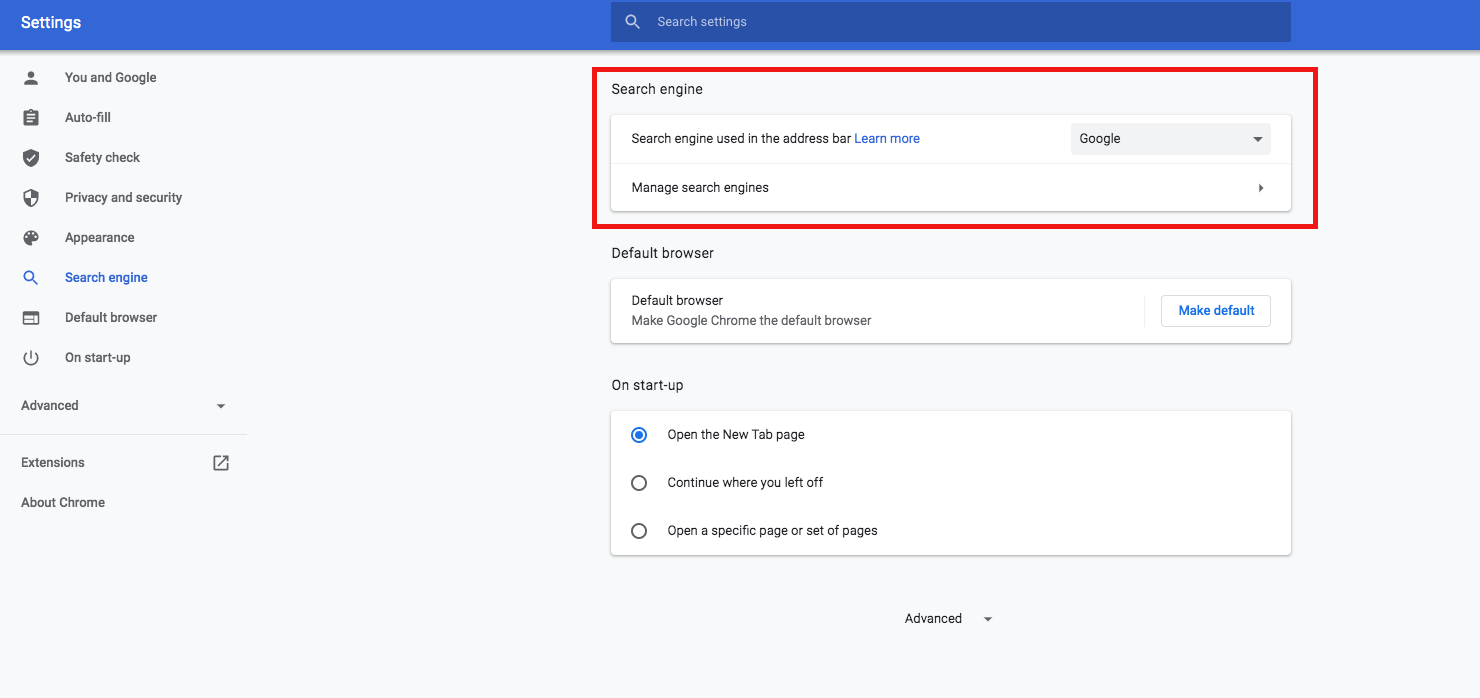Click Manage search engines row
The image size is (1480, 698).
tap(950, 188)
